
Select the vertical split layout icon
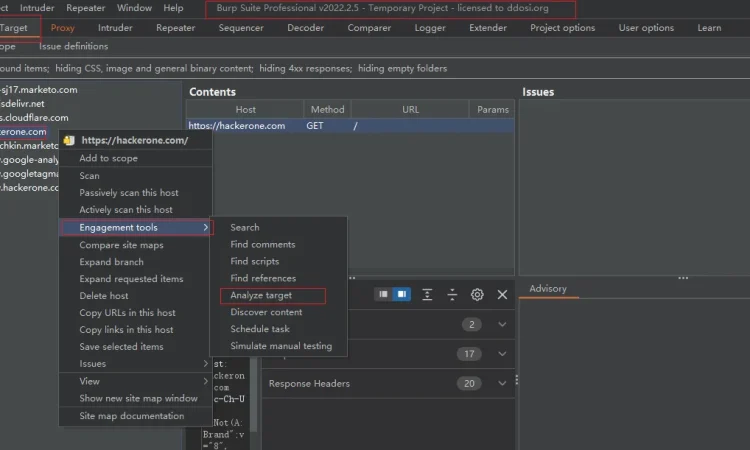coord(383,294)
